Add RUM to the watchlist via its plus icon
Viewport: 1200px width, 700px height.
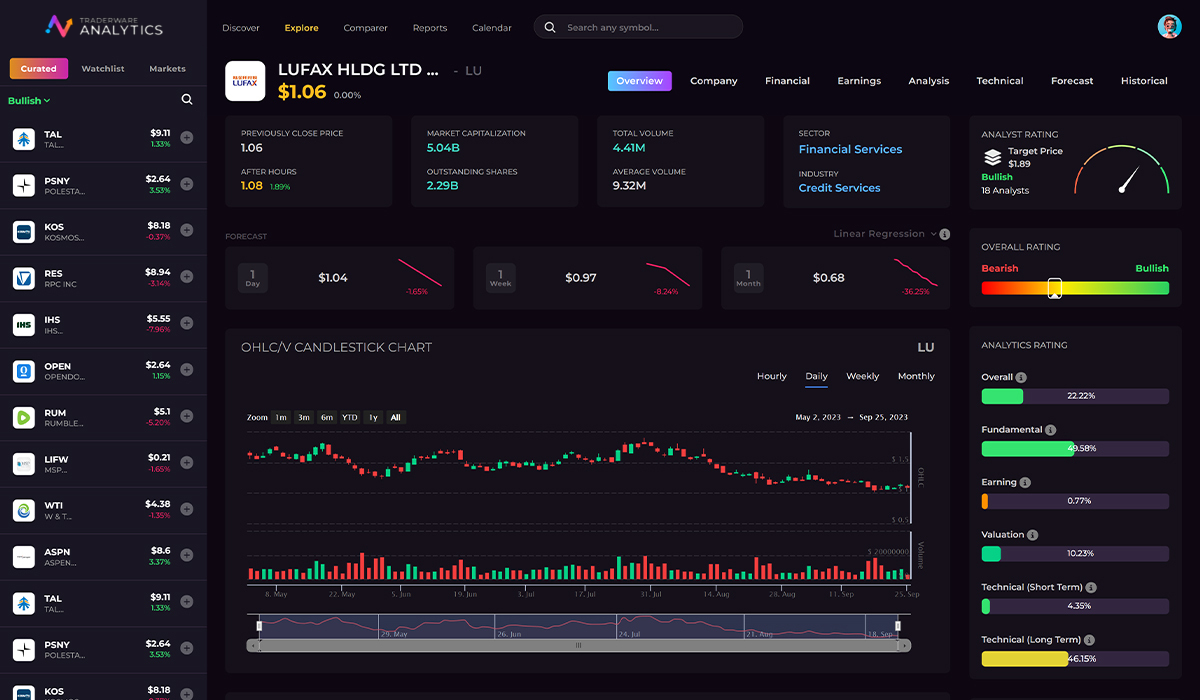coord(187,417)
